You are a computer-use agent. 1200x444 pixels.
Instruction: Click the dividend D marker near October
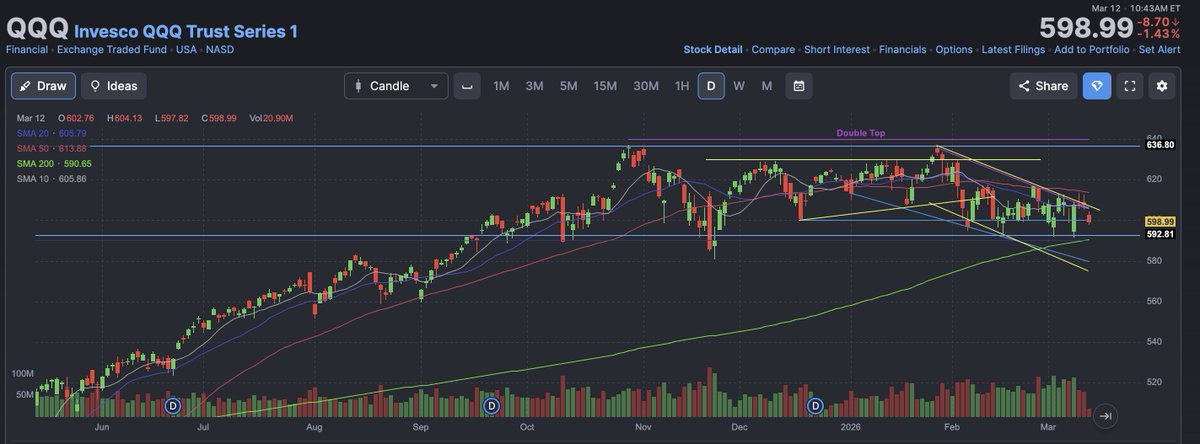pos(491,406)
